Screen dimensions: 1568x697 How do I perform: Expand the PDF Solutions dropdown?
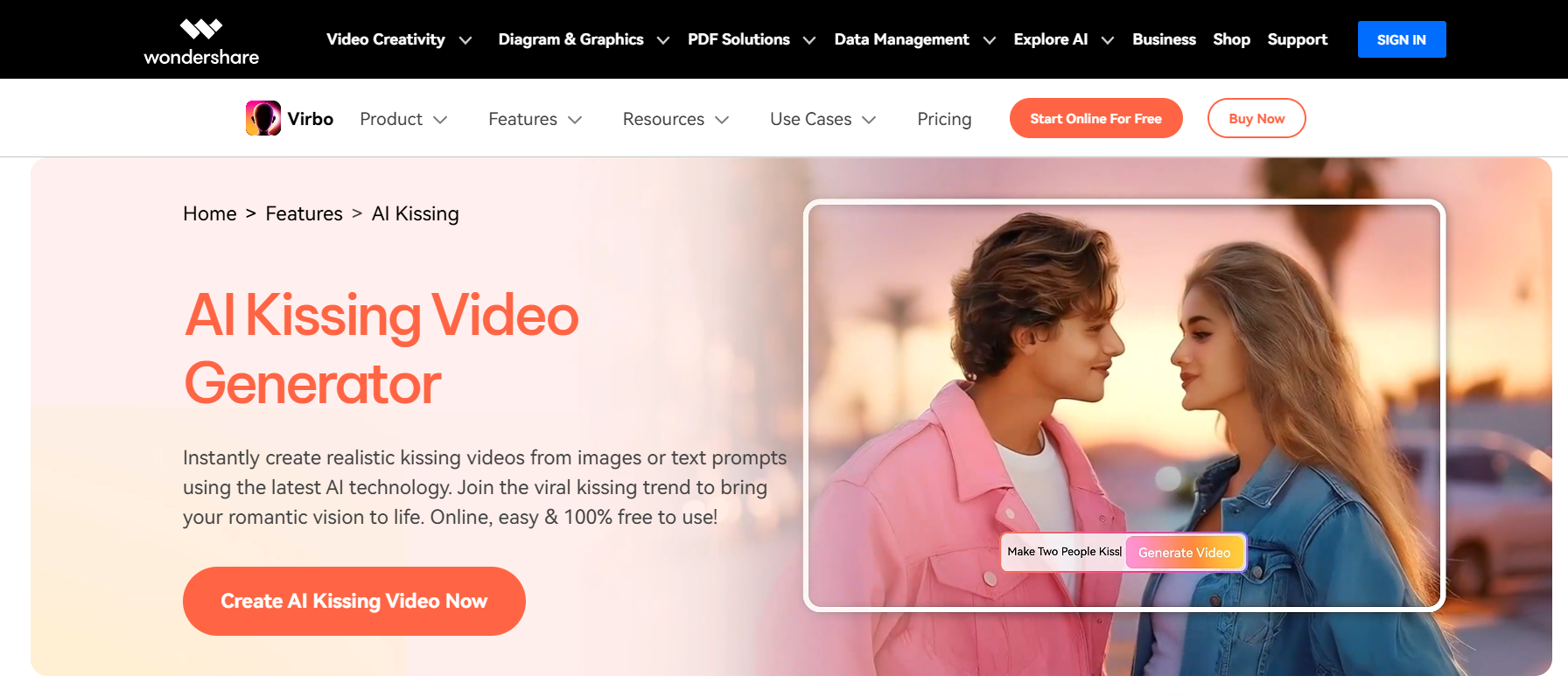pos(751,39)
